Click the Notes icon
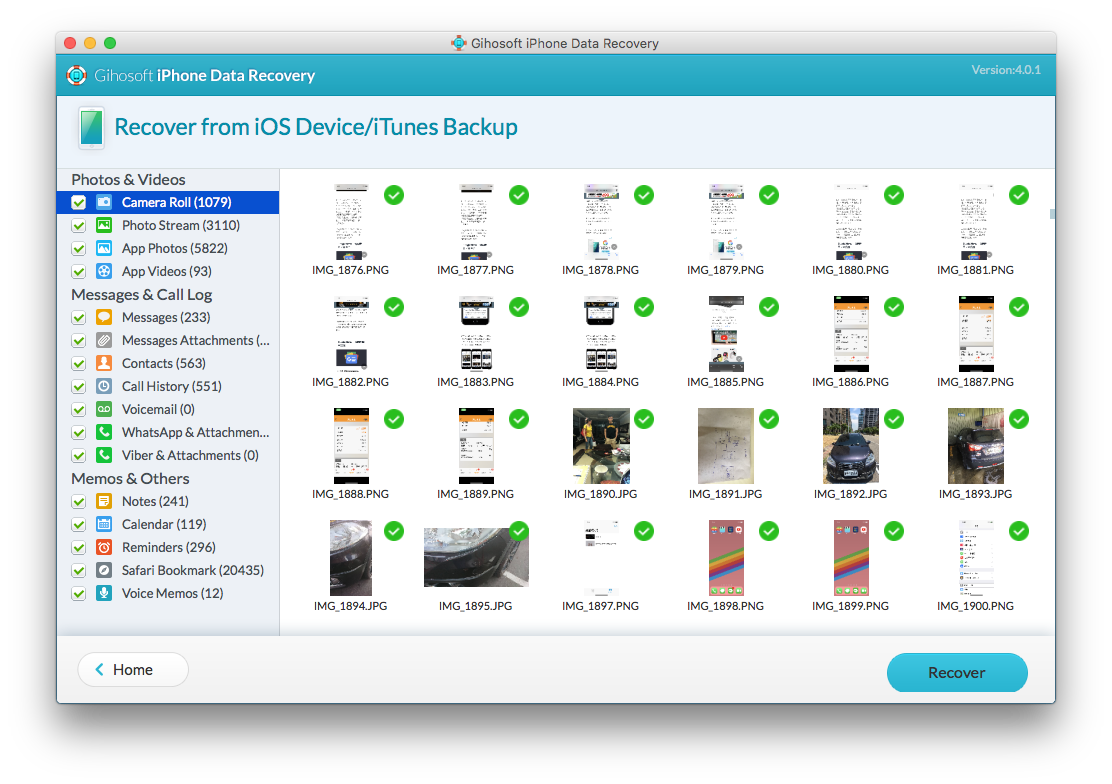The image size is (1112, 784). [104, 501]
